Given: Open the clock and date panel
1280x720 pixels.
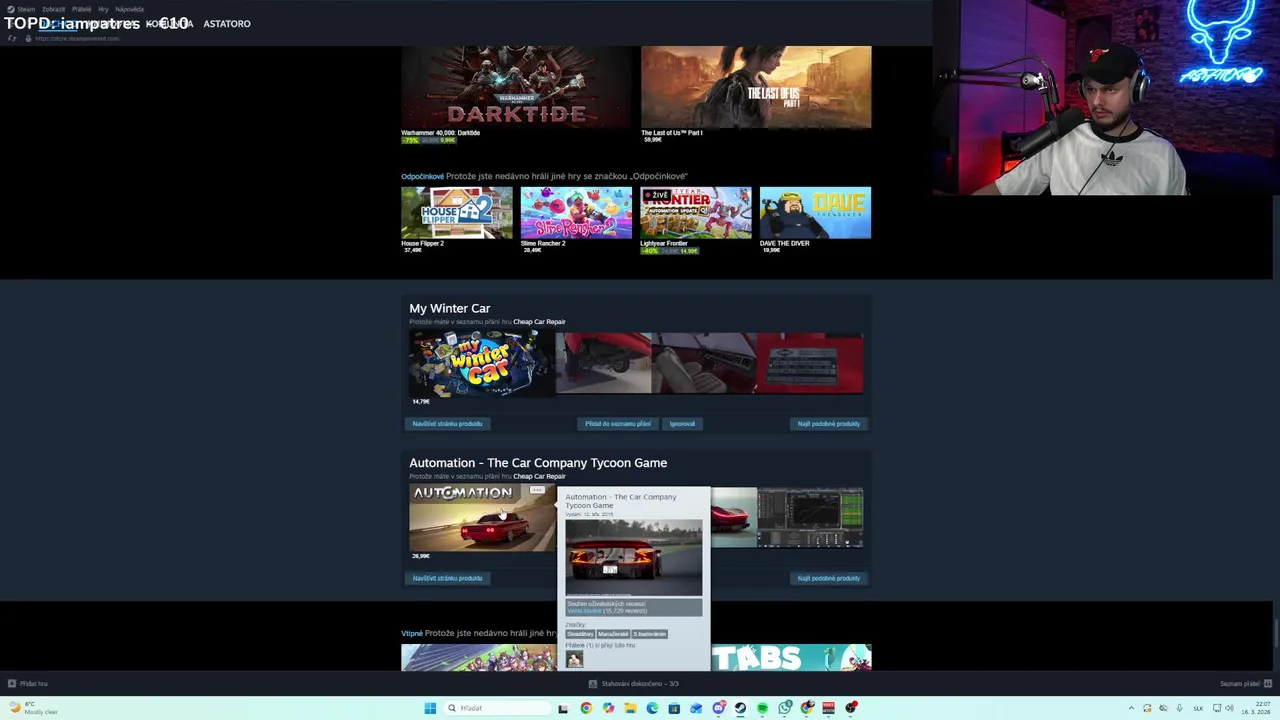Looking at the screenshot, I should click(x=1254, y=708).
